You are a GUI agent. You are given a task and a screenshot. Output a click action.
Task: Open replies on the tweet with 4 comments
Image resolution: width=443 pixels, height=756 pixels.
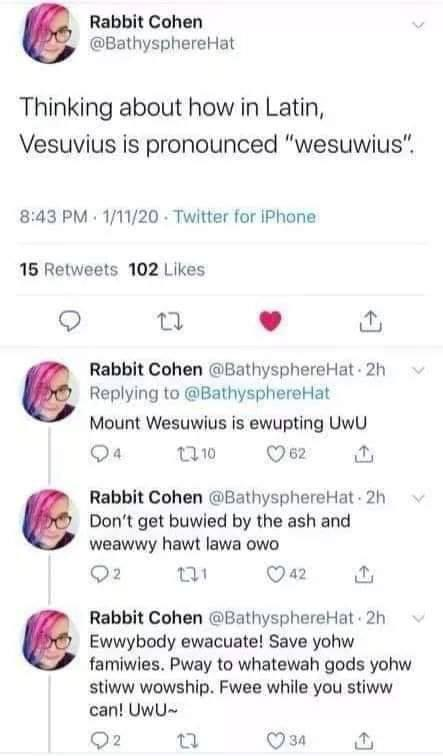(96, 454)
